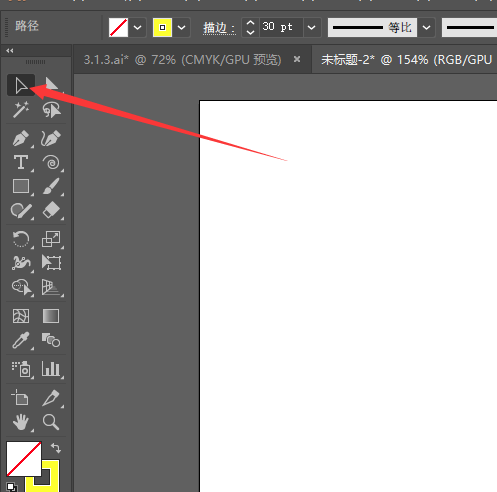Switch to the 3.1.3.ai document tab
Screen dimensions: 497x492
(x=182, y=60)
